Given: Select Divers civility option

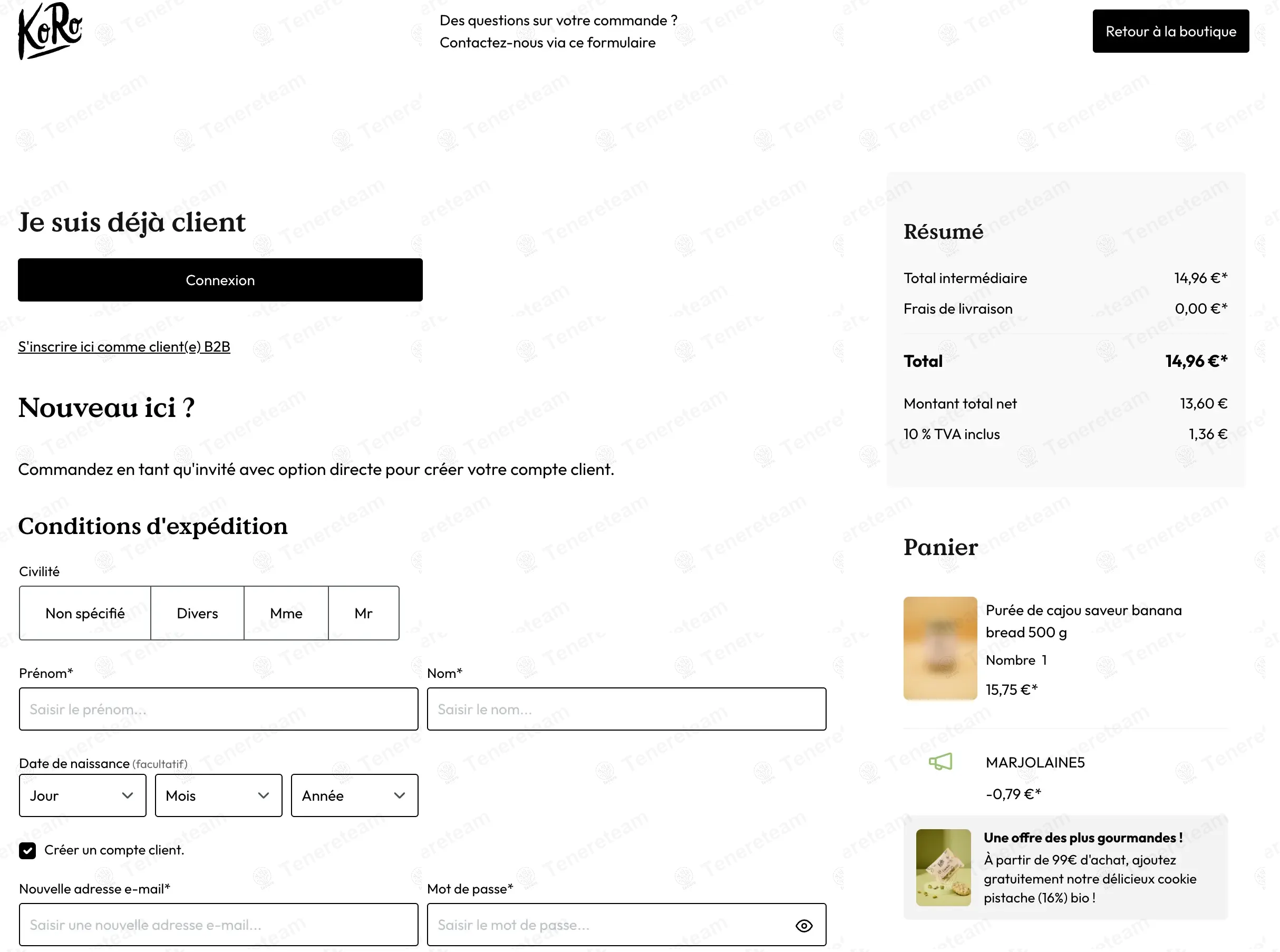Looking at the screenshot, I should tap(197, 613).
